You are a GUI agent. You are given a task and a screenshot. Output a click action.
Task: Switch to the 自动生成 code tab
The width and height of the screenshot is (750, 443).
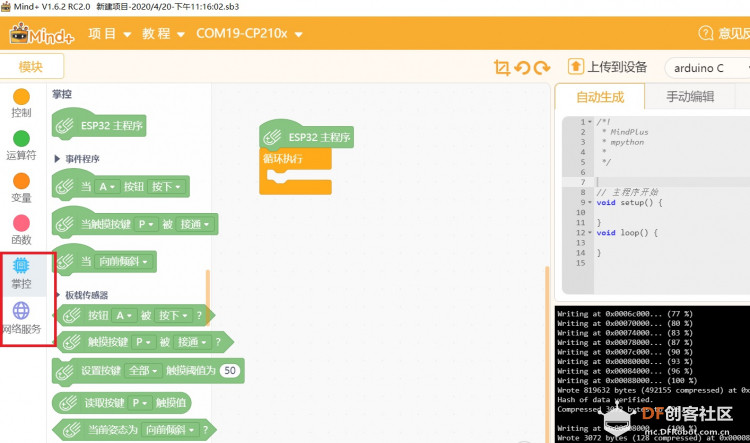coord(600,97)
